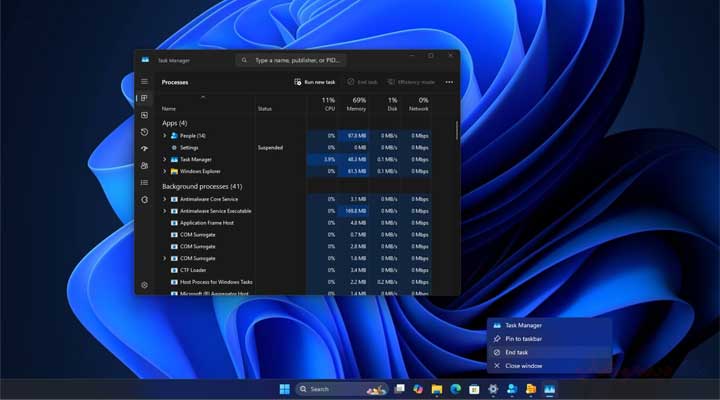Select the Processes page icon in sidebar
Image resolution: width=720 pixels, height=400 pixels.
(x=144, y=98)
